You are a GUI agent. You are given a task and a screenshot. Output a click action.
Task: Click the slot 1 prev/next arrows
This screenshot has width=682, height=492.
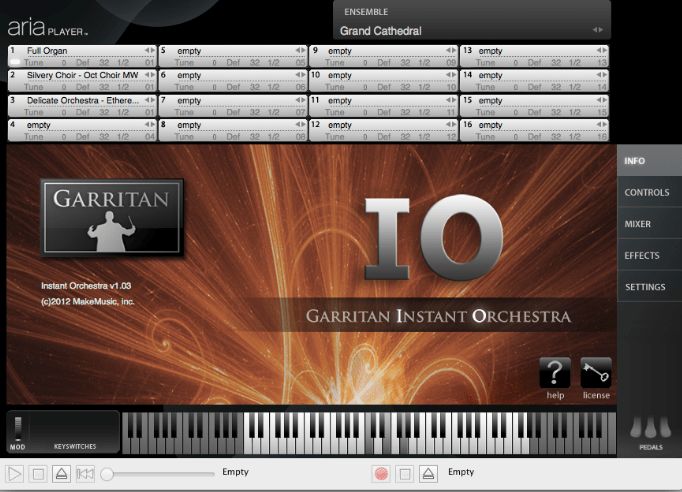coord(150,50)
